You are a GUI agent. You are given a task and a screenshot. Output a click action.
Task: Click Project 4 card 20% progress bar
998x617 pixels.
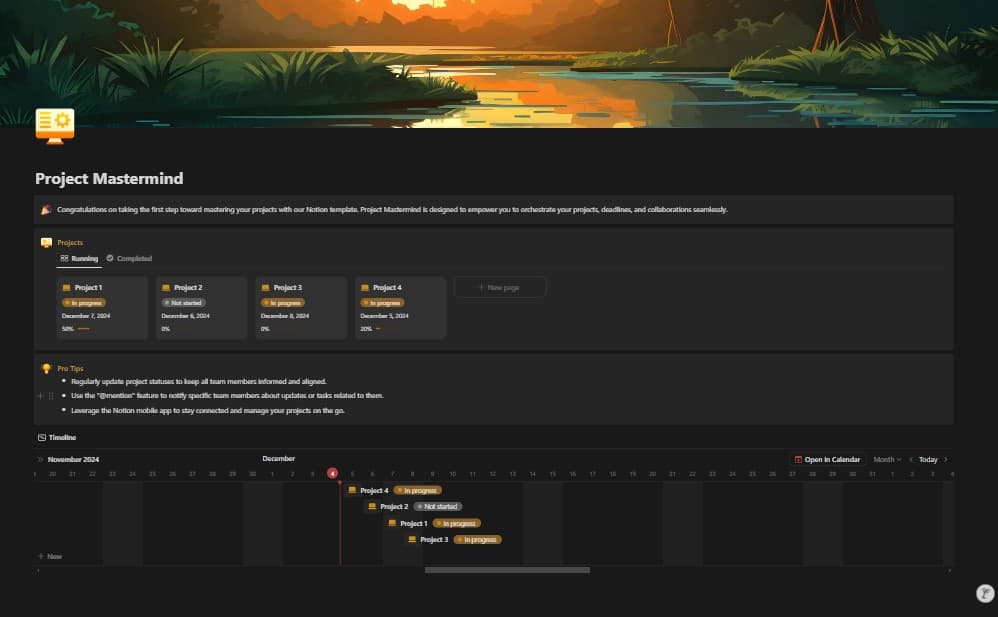(x=388, y=329)
